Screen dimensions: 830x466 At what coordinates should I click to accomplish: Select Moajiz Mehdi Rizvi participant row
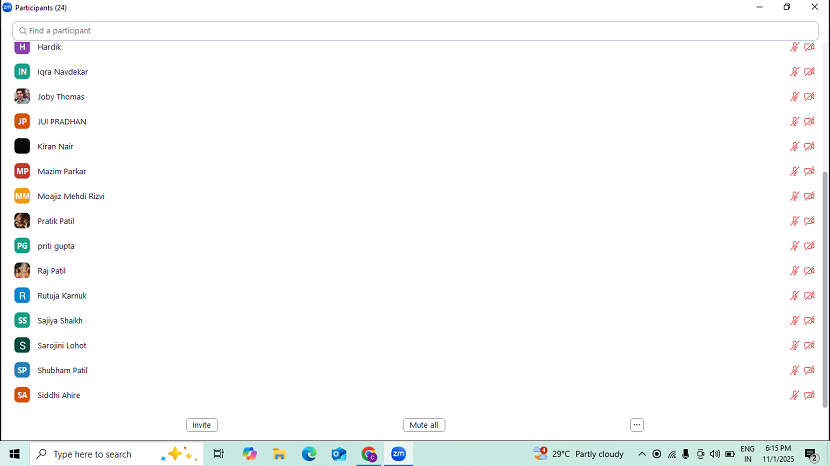click(70, 196)
